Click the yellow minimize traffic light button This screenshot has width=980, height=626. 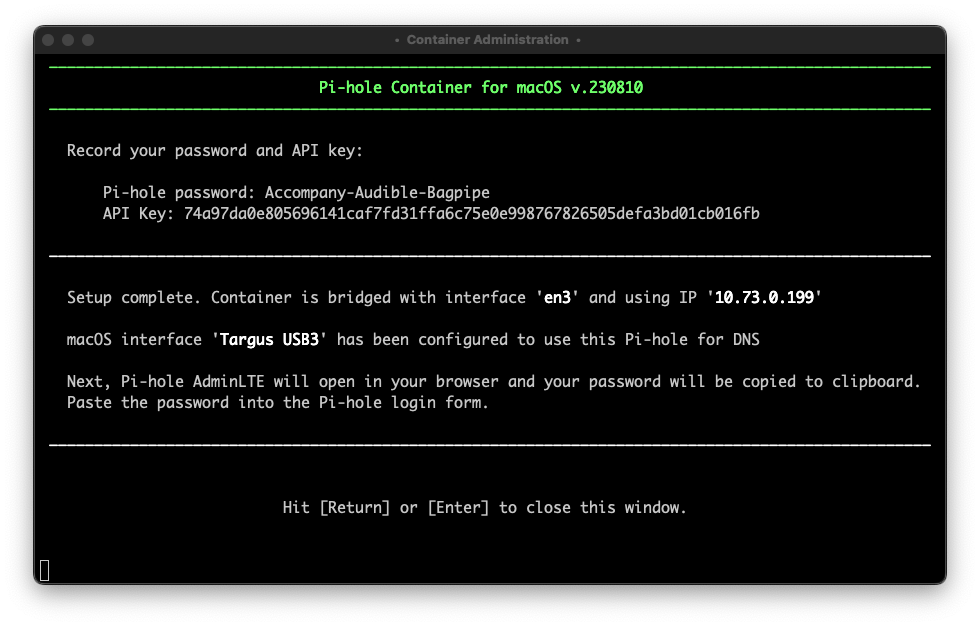pos(68,40)
